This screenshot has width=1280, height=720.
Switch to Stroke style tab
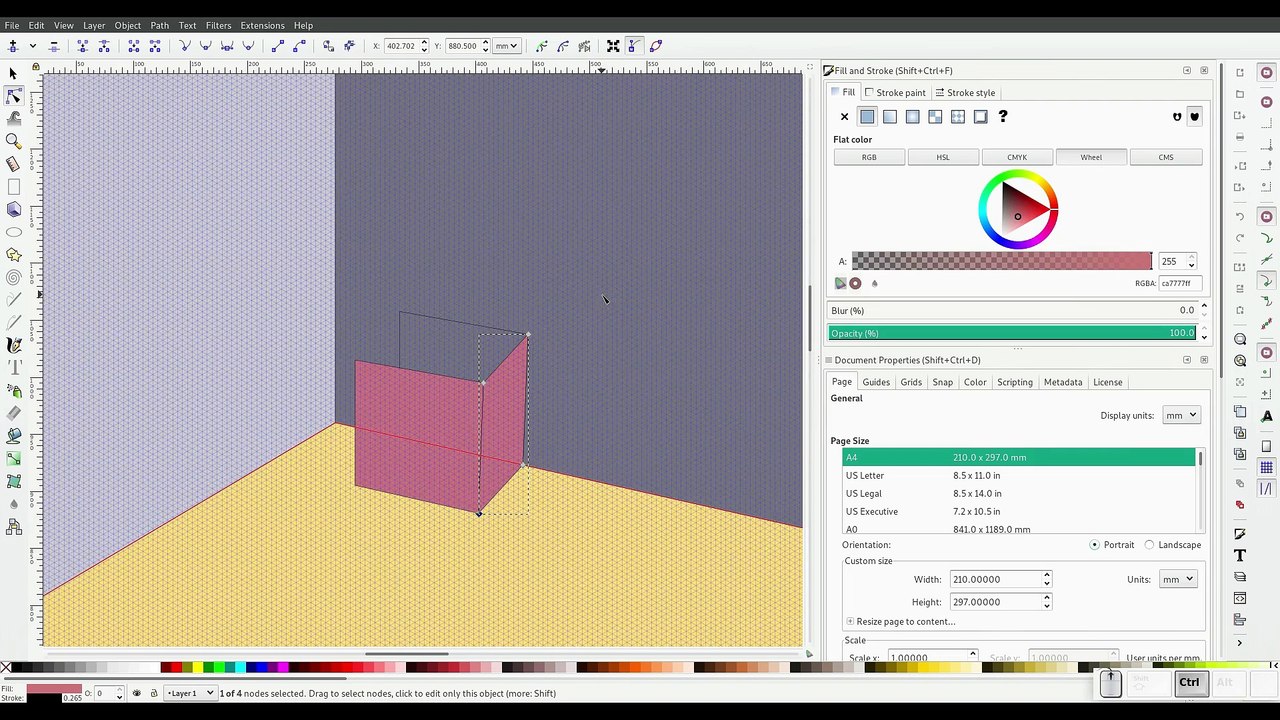coord(965,93)
